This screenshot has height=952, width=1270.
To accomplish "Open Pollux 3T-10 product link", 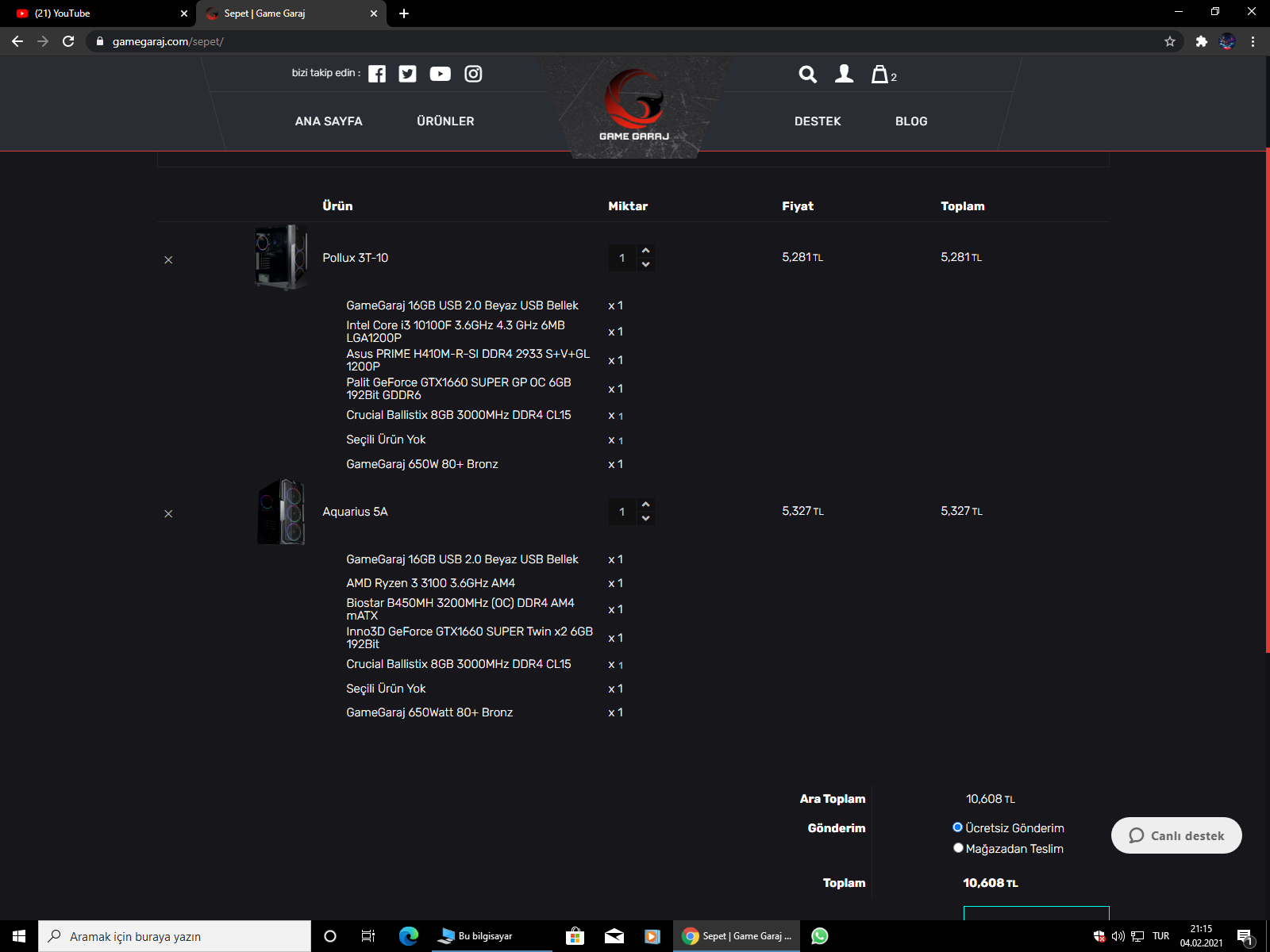I will (356, 258).
